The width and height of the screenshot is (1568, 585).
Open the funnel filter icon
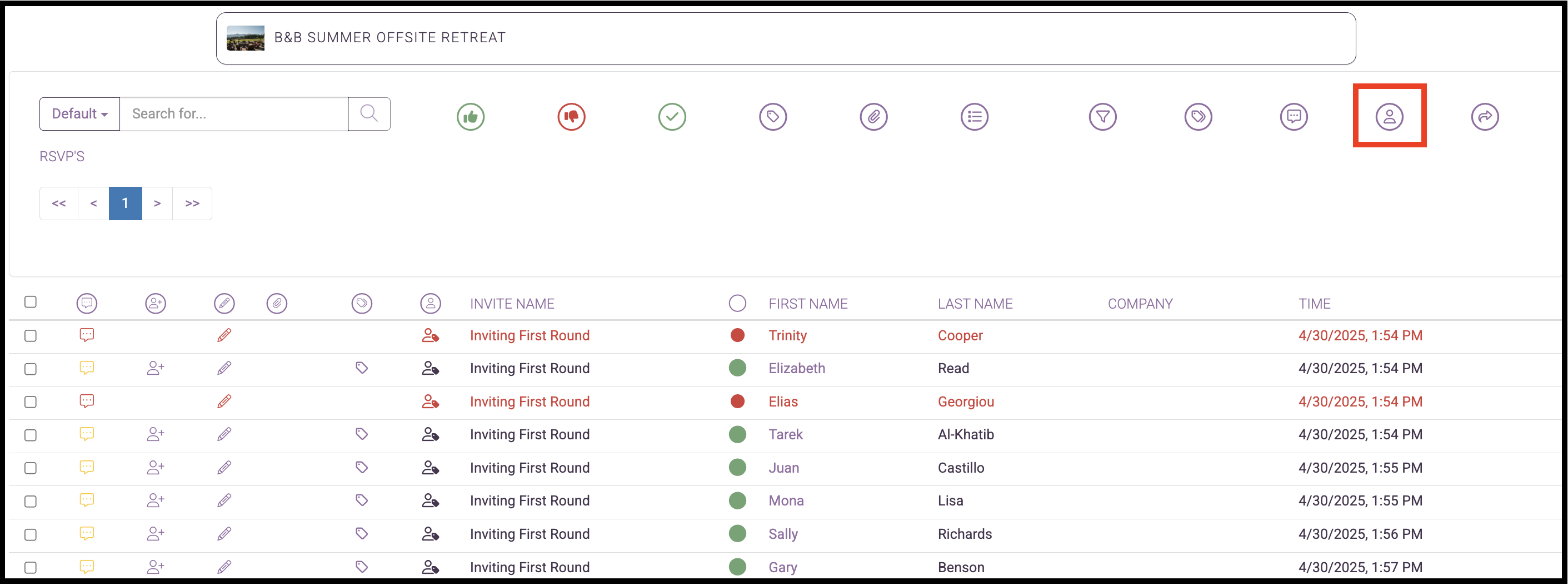[1102, 116]
